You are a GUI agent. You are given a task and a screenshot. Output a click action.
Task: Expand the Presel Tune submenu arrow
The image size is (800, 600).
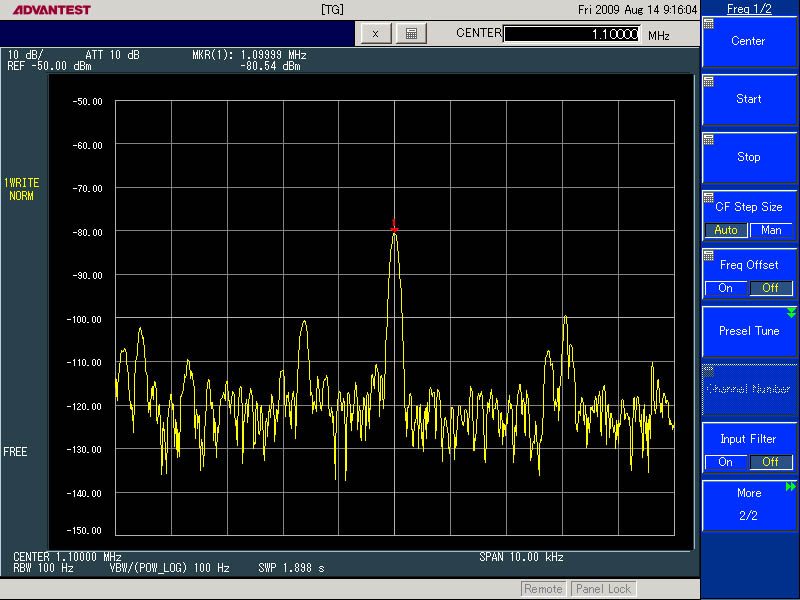791,313
